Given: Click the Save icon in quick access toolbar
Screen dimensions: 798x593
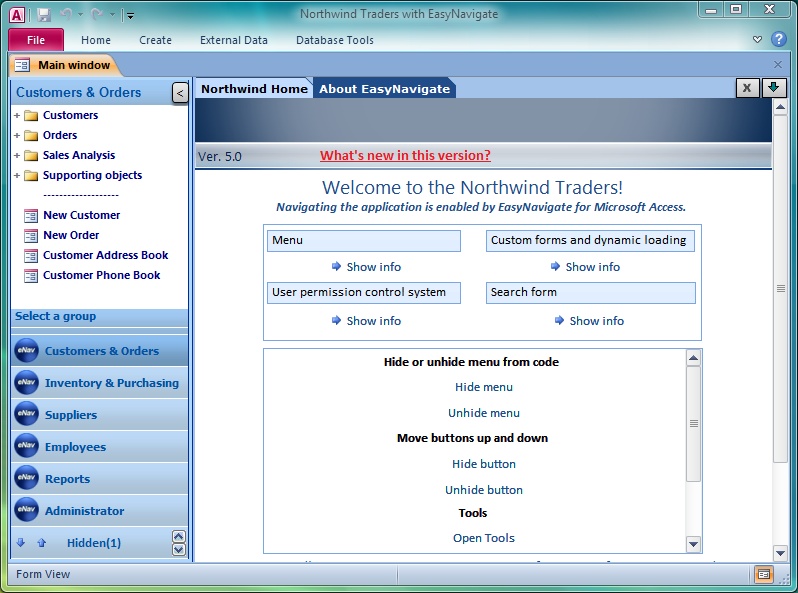Looking at the screenshot, I should pos(44,15).
